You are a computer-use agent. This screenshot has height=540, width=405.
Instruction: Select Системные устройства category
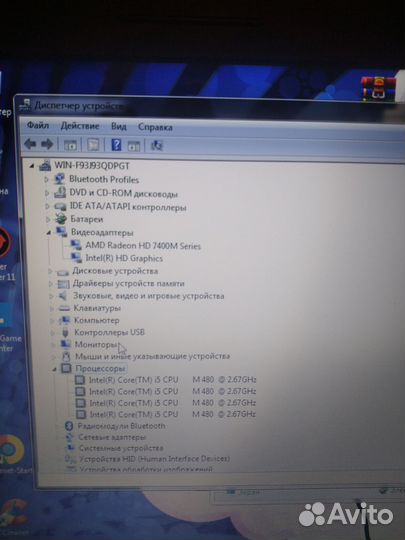(121, 448)
